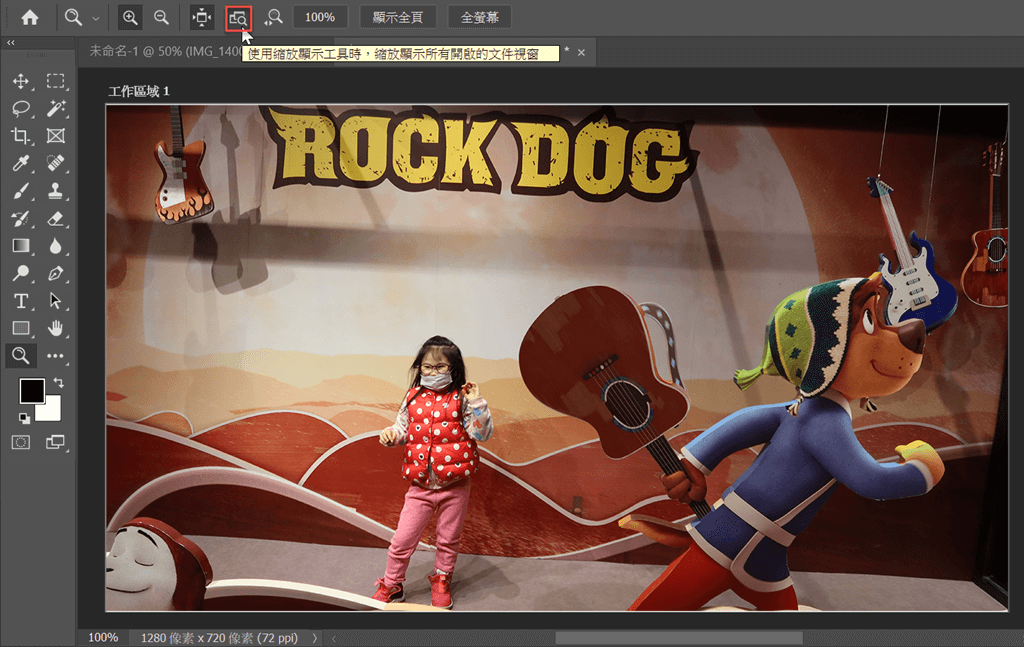Click the document size info in status bar
Screen dimensions: 1024x647
[219, 638]
